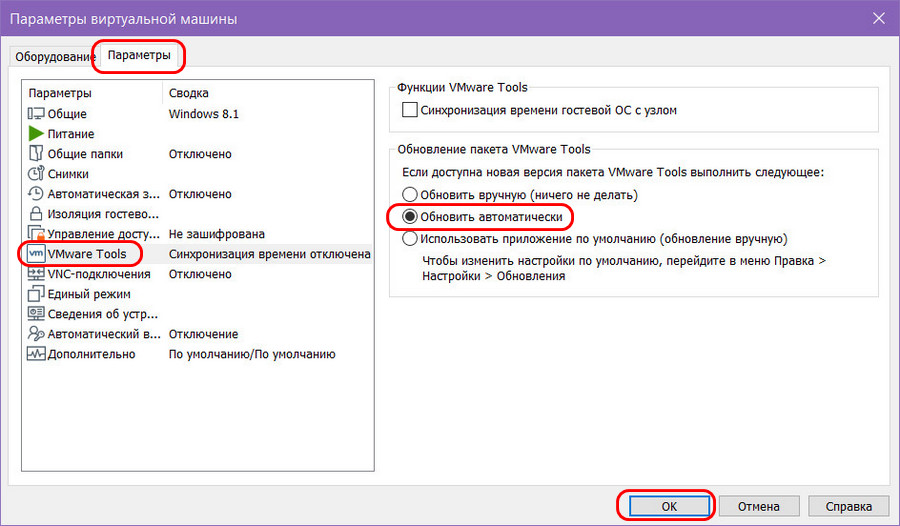
Task: Click the General monitor icon beside Общие
Action: click(36, 114)
